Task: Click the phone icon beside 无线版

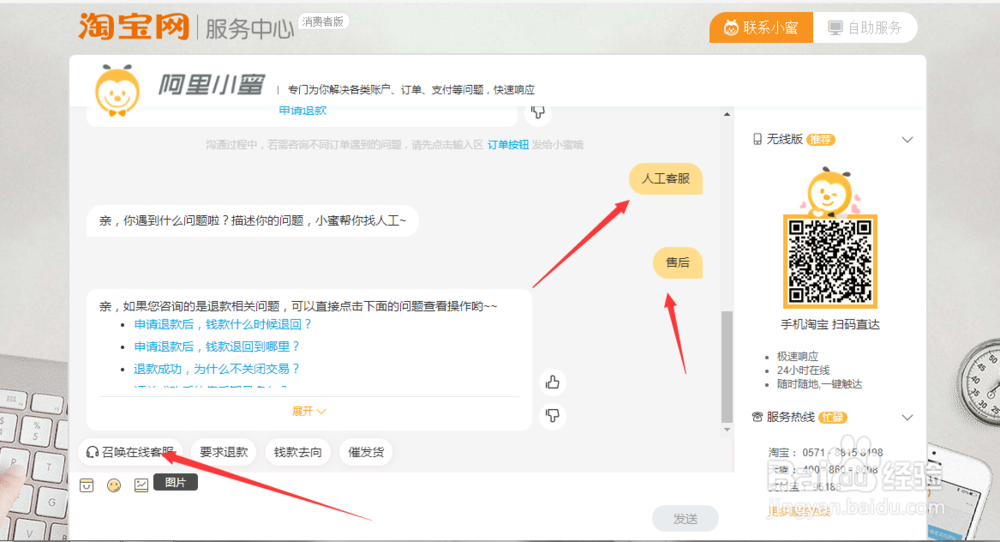Action: (757, 139)
